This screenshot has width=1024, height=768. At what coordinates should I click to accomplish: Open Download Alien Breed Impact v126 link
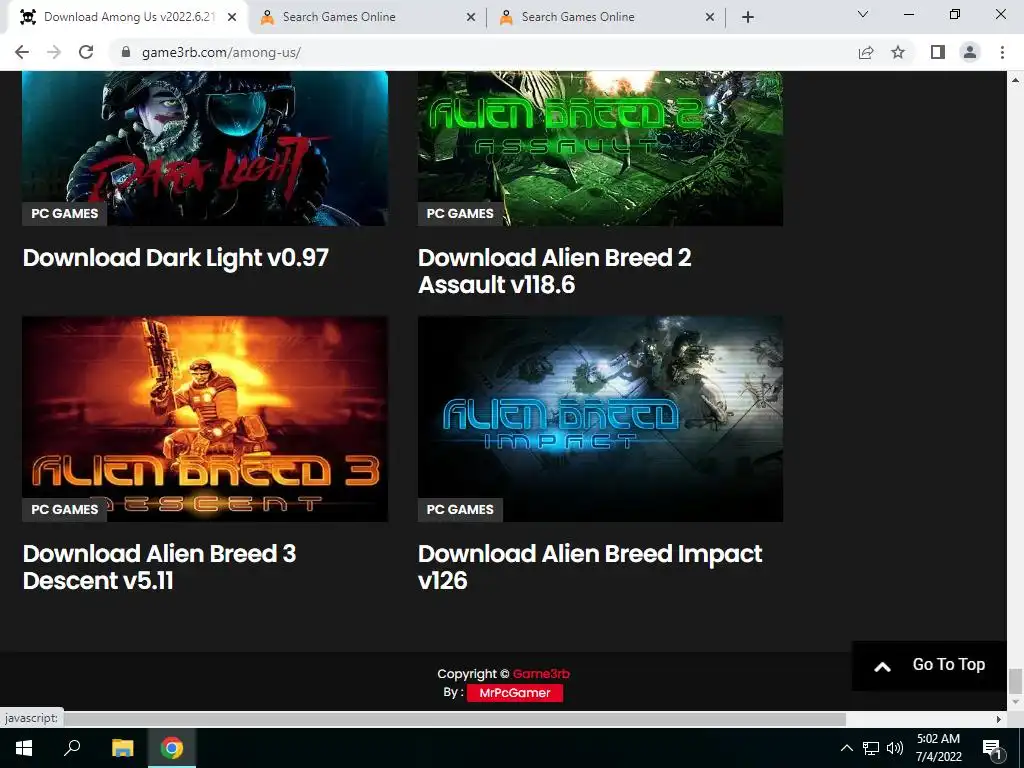tap(590, 567)
